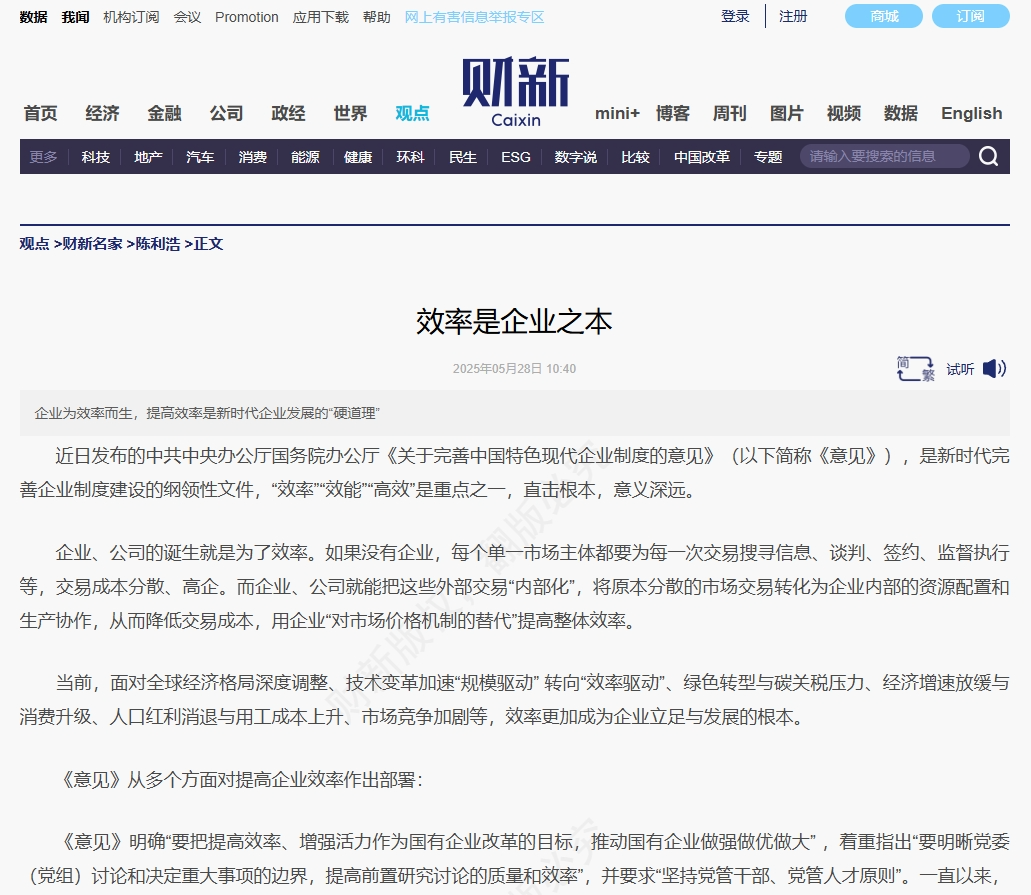Open the ESG channel
This screenshot has height=895, width=1031.
515,156
